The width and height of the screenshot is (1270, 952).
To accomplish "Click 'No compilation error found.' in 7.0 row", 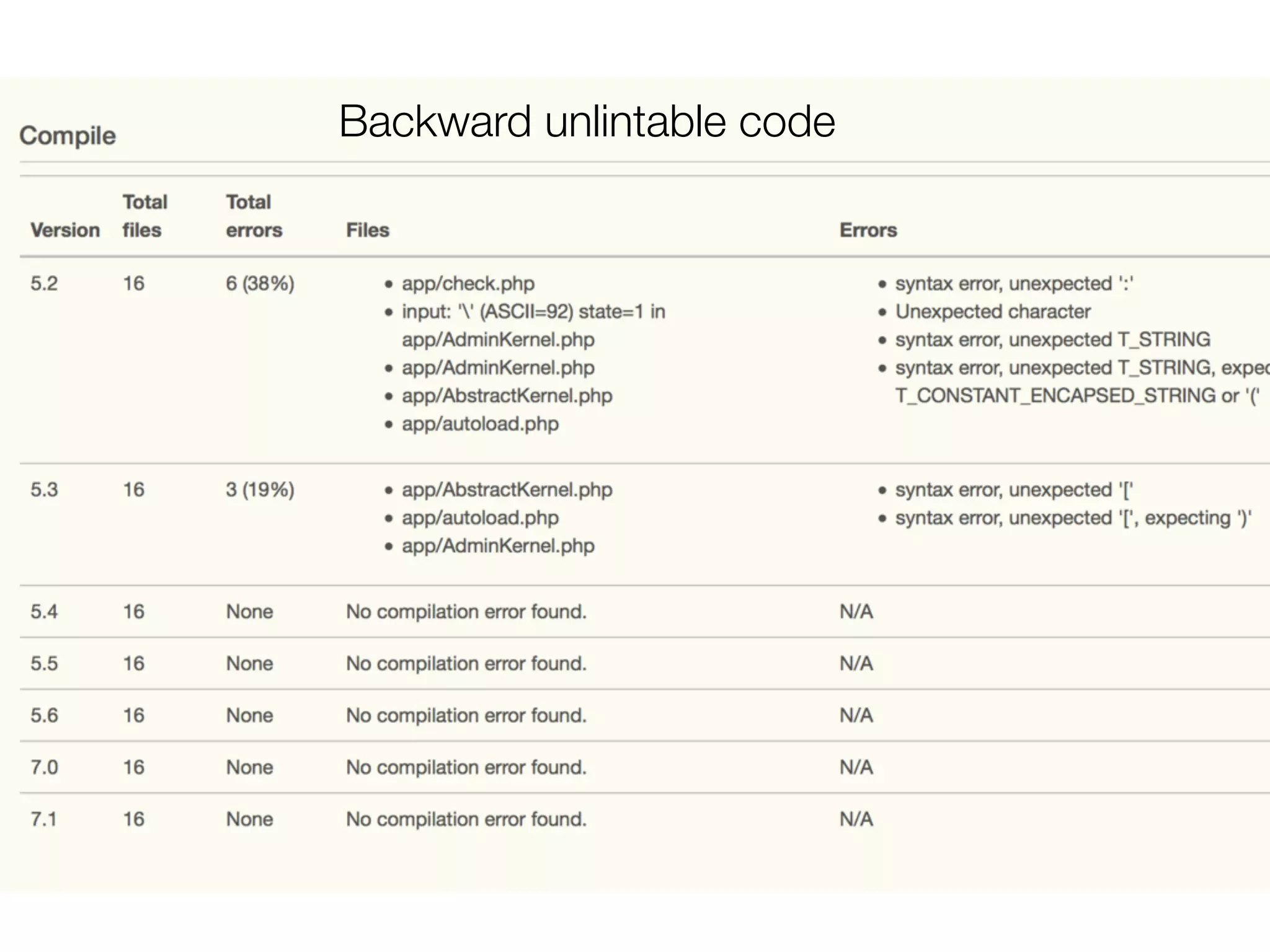I will [466, 767].
